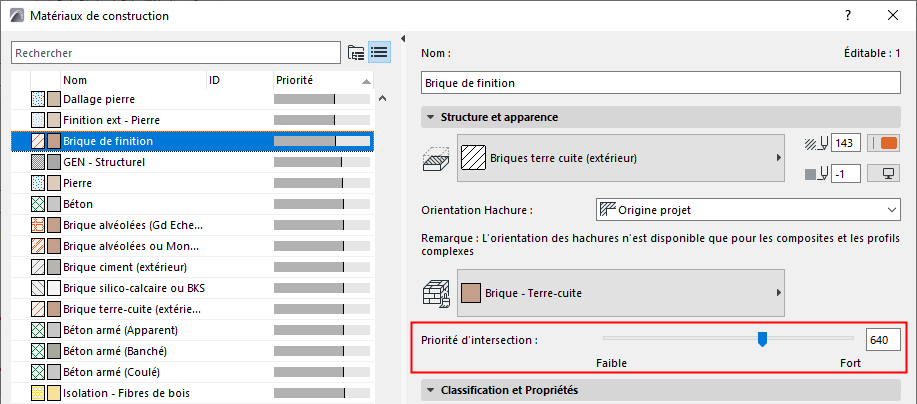Collapse the left panel with the arrow
The image size is (917, 404).
pos(403,40)
